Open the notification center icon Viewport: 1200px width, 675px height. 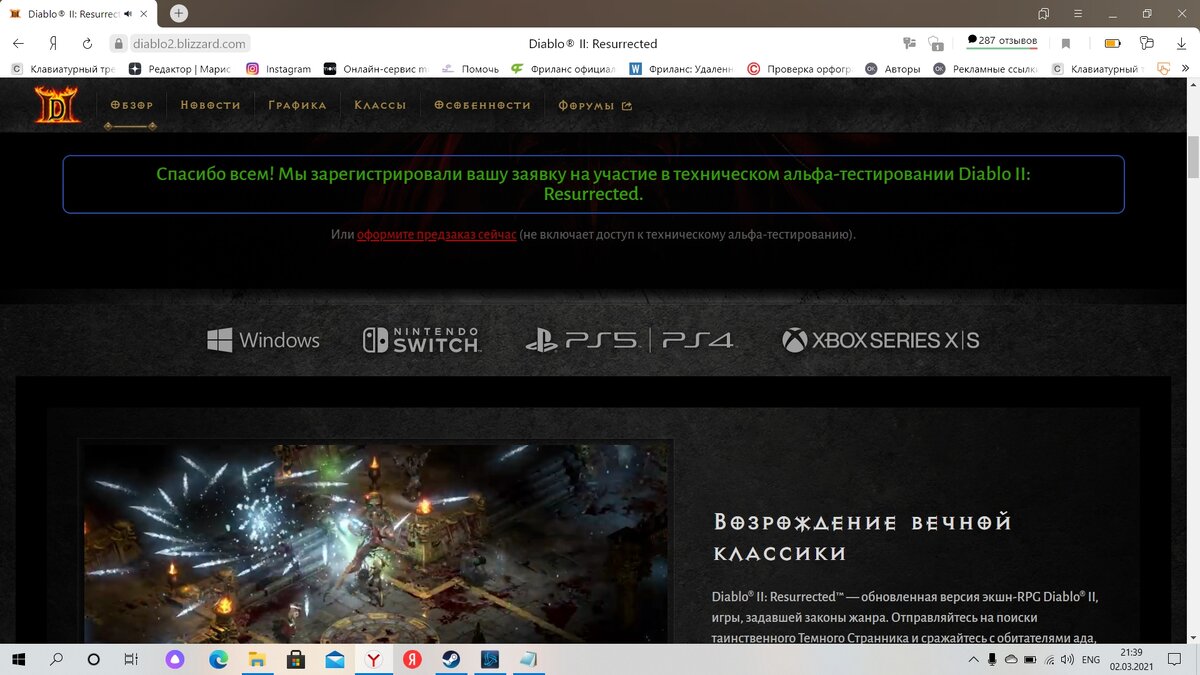pyautogui.click(x=1176, y=660)
